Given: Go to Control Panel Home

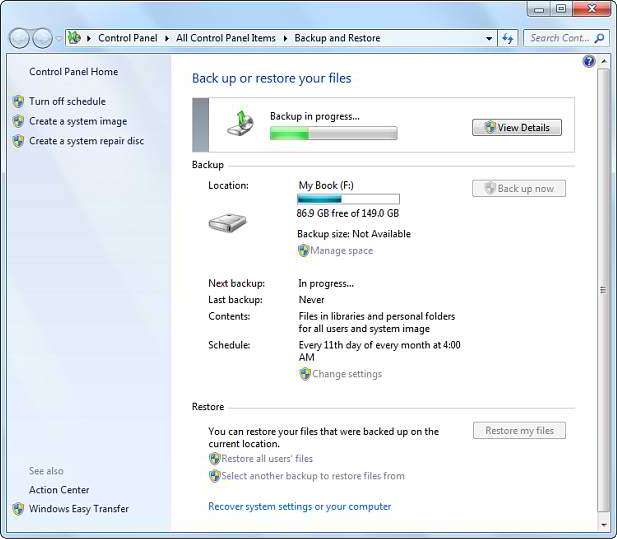Looking at the screenshot, I should (74, 72).
